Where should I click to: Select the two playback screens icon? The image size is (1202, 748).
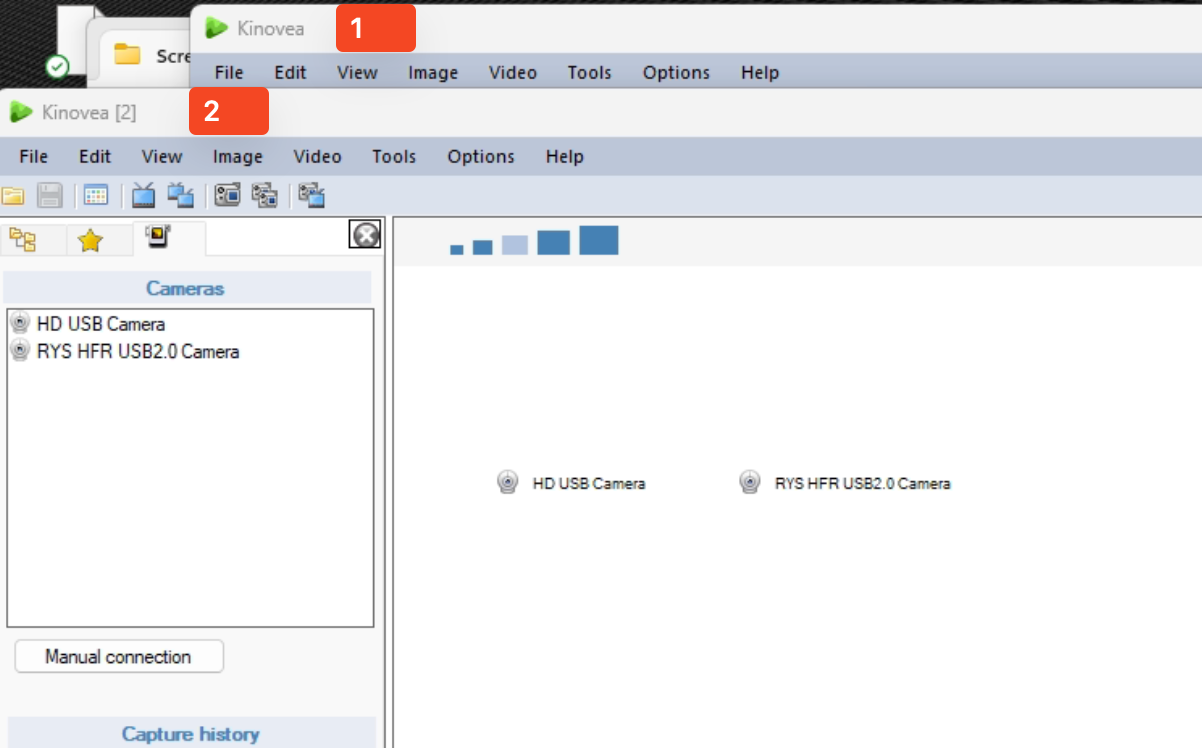(180, 196)
